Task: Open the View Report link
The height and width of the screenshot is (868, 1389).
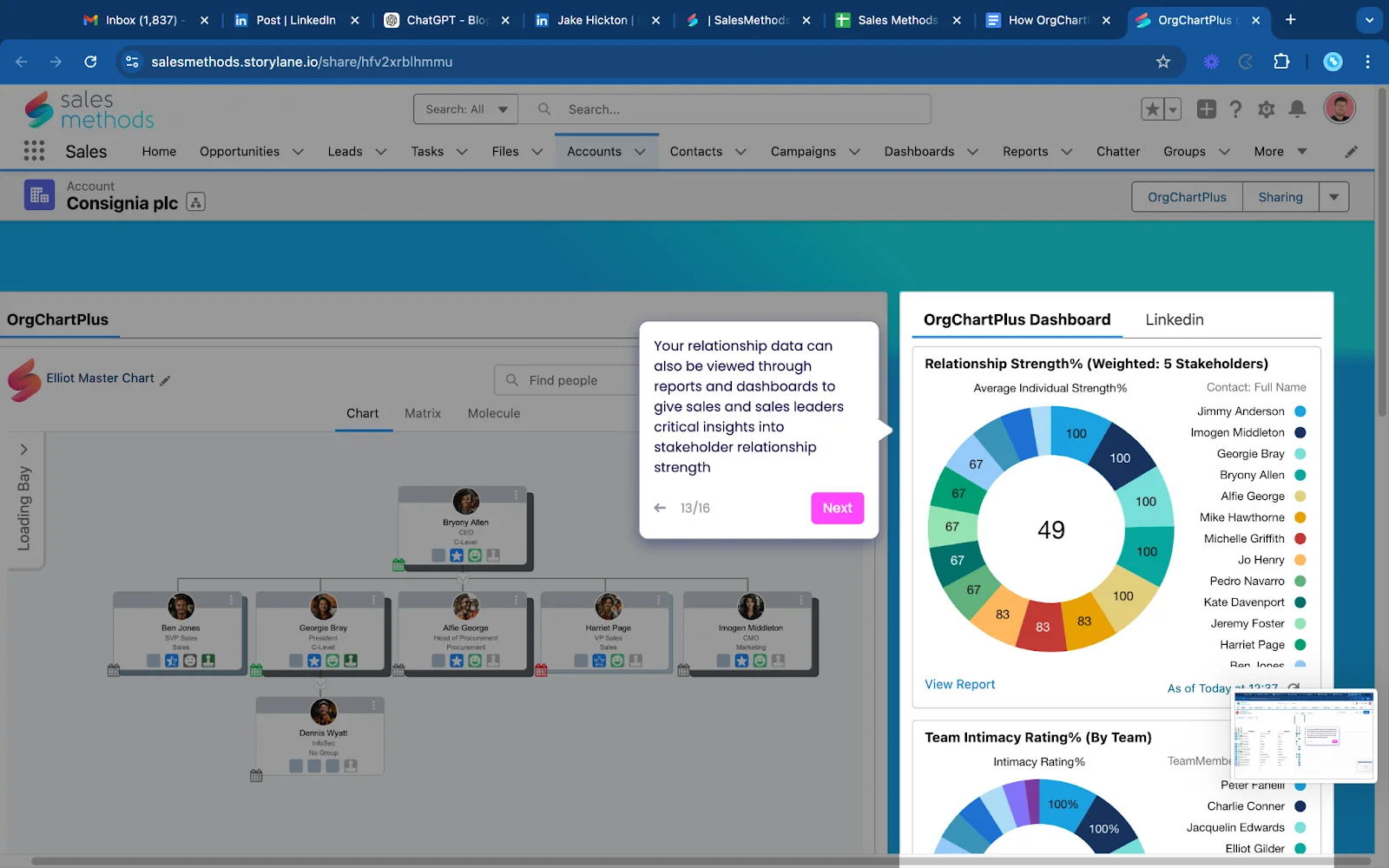Action: tap(959, 684)
